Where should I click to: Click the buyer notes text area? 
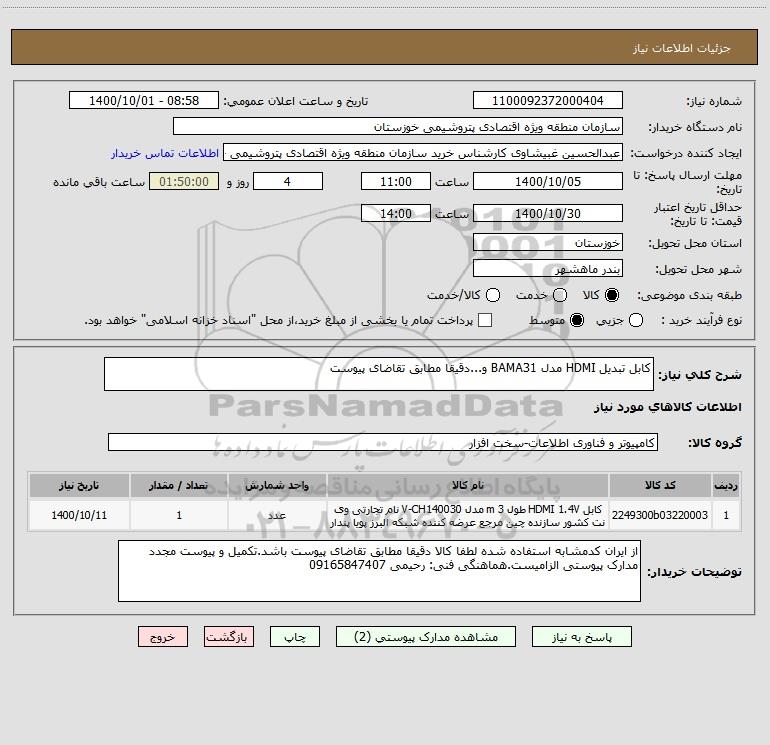[379, 571]
